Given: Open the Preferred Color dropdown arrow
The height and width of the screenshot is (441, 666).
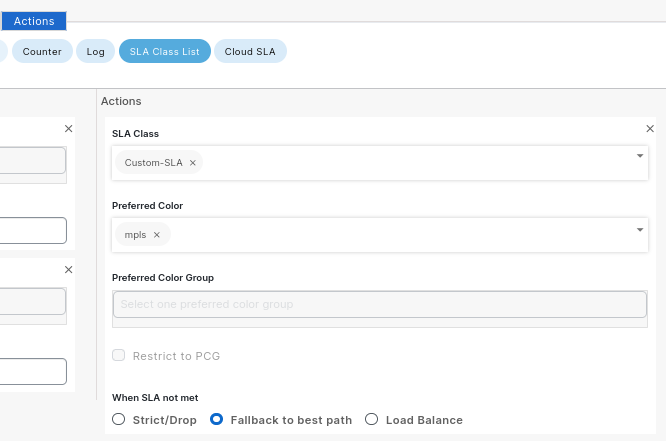Looking at the screenshot, I should pyautogui.click(x=640, y=229).
